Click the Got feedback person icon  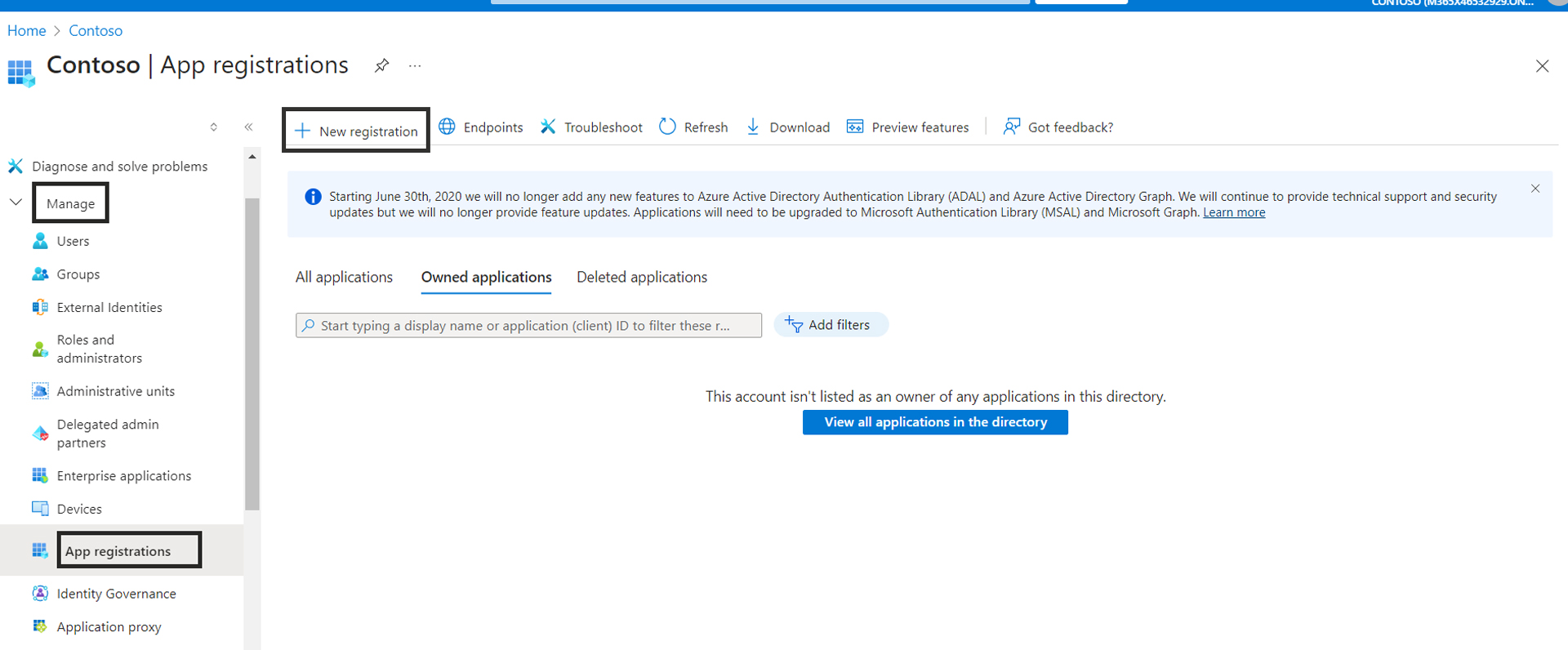click(x=1011, y=127)
